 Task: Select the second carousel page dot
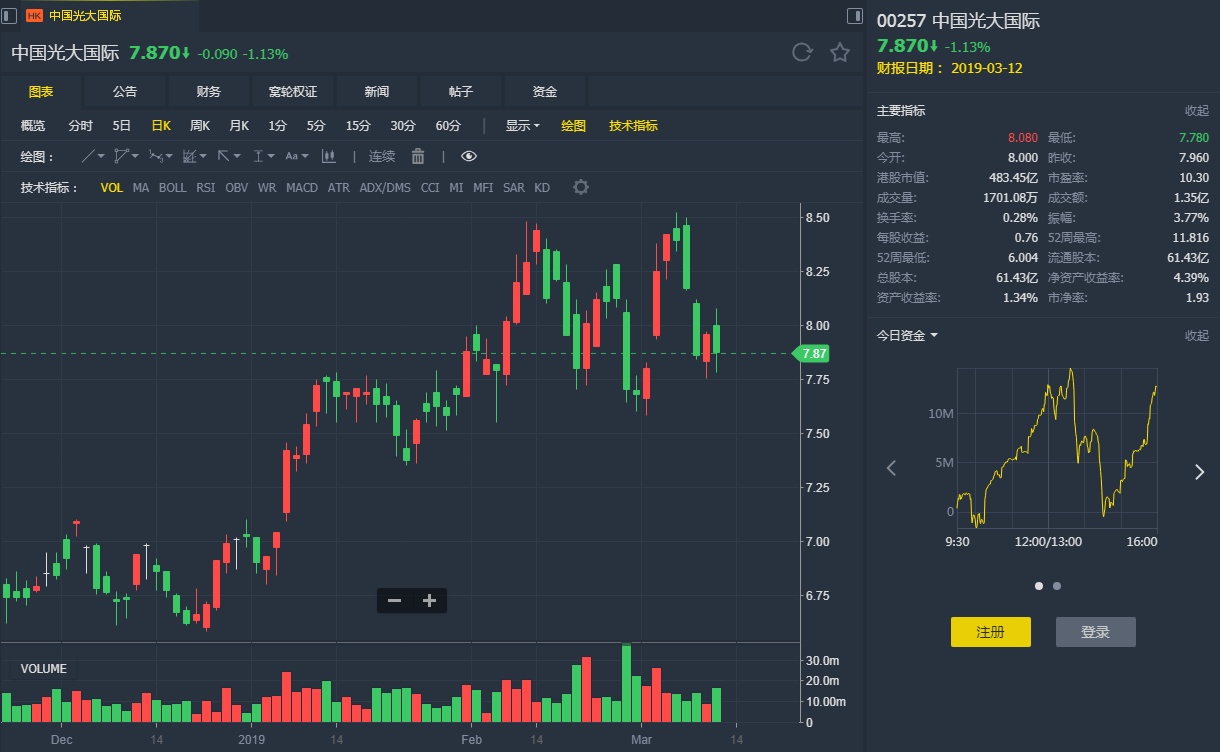coord(1057,586)
